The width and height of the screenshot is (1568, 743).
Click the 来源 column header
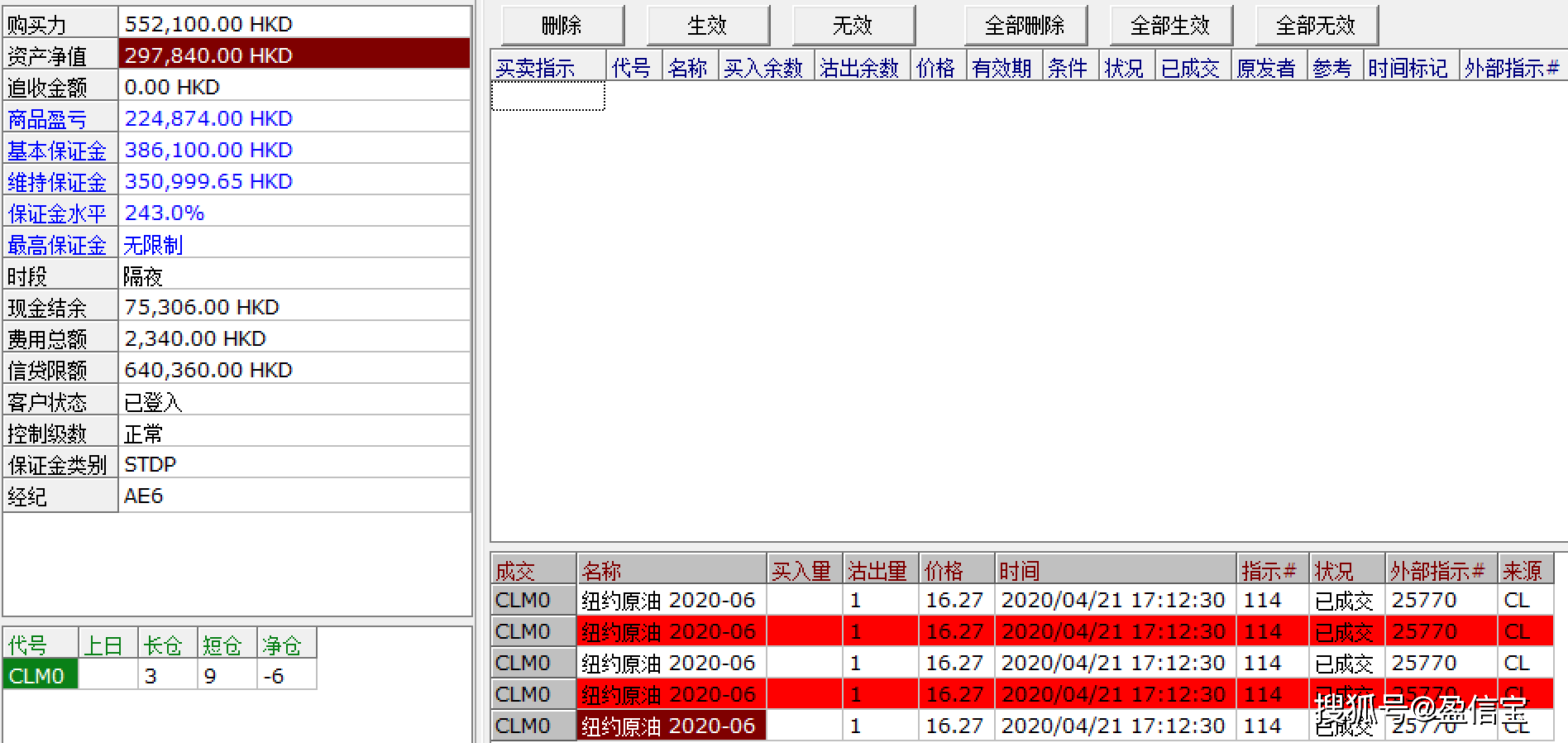[x=1526, y=570]
